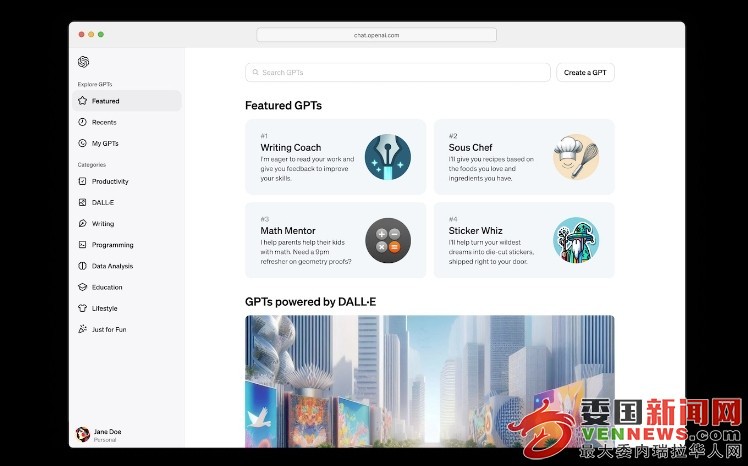Click the Writing Coach feedback description text
Viewport: 748px width, 466px height.
(x=307, y=169)
